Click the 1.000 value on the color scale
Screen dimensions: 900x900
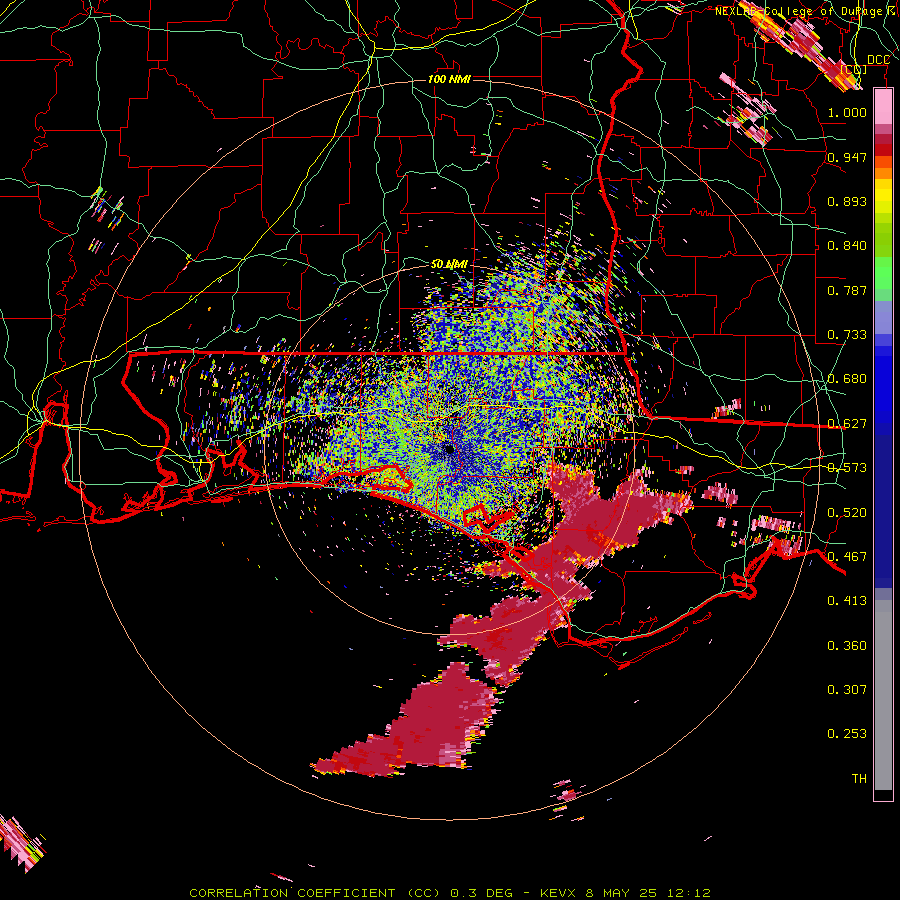[847, 112]
